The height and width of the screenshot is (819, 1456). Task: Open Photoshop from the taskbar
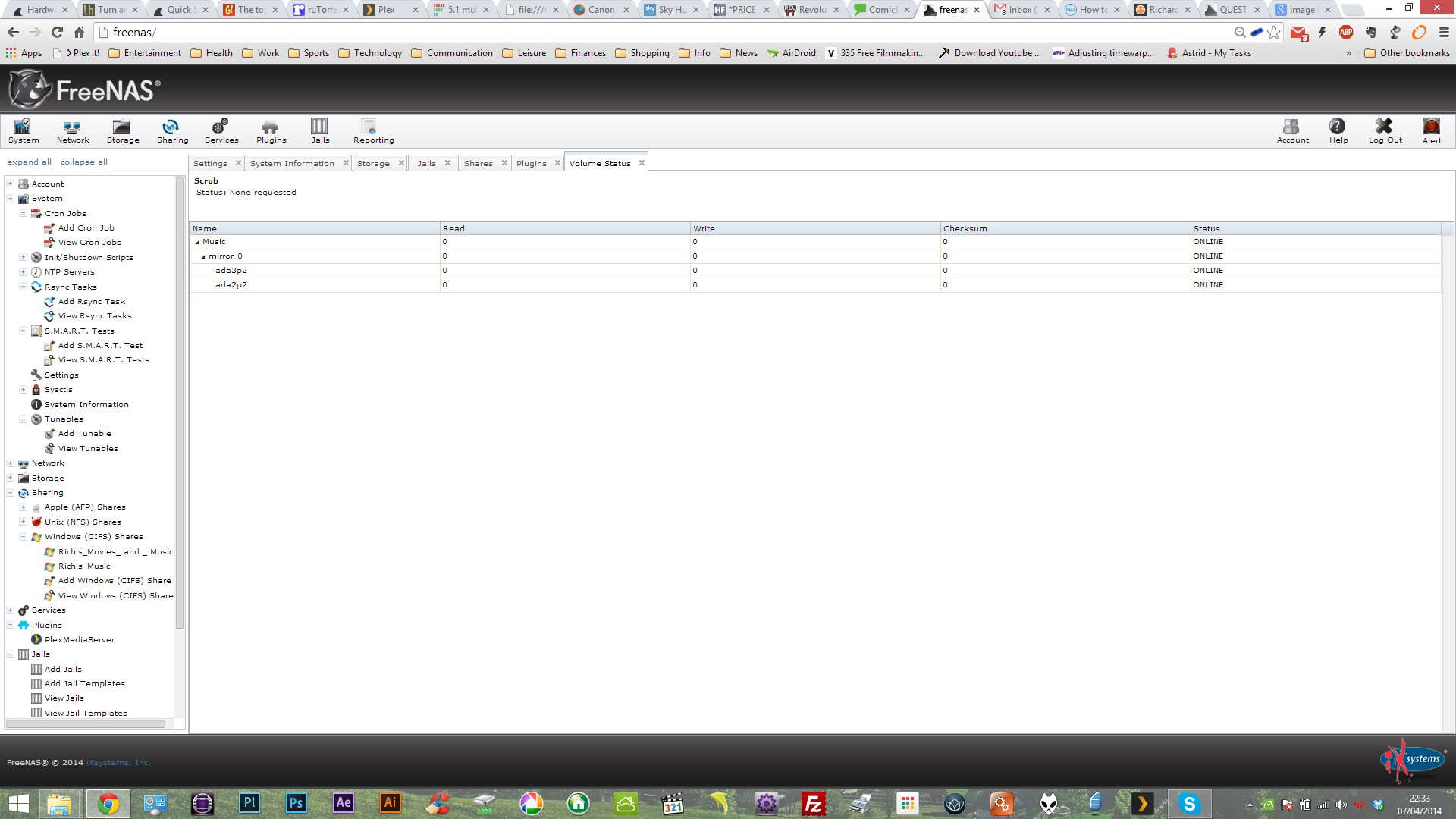click(x=296, y=803)
